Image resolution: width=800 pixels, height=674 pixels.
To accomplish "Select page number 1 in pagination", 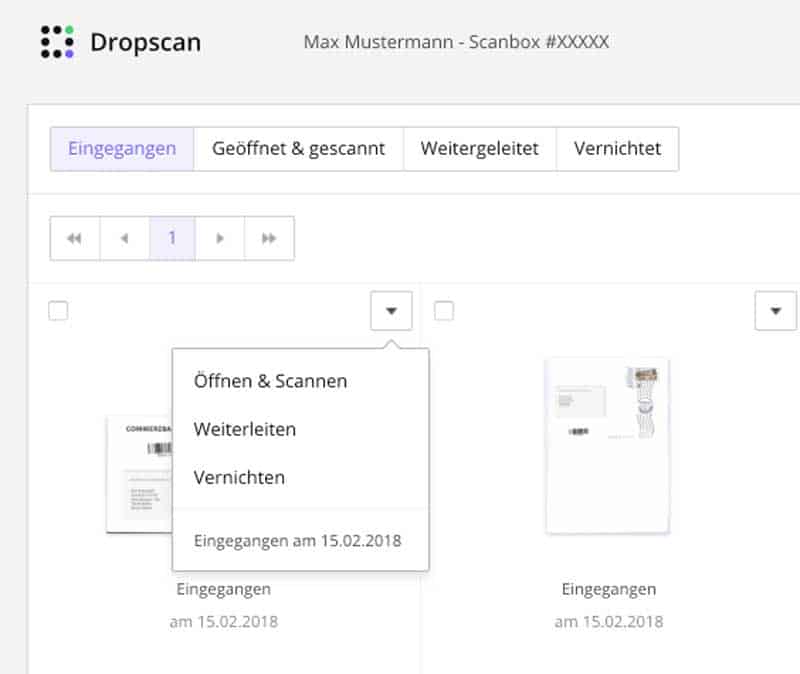I will click(x=172, y=238).
